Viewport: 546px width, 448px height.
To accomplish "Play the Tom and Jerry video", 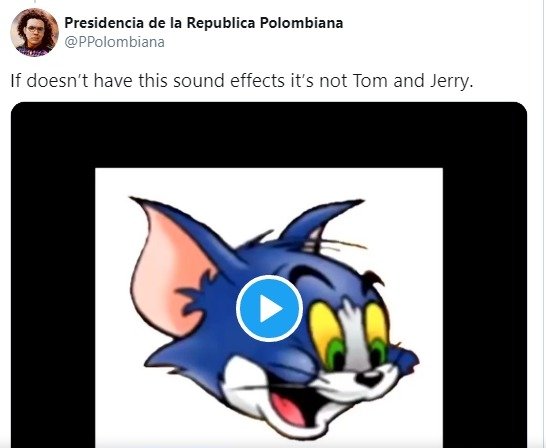I will [269, 308].
